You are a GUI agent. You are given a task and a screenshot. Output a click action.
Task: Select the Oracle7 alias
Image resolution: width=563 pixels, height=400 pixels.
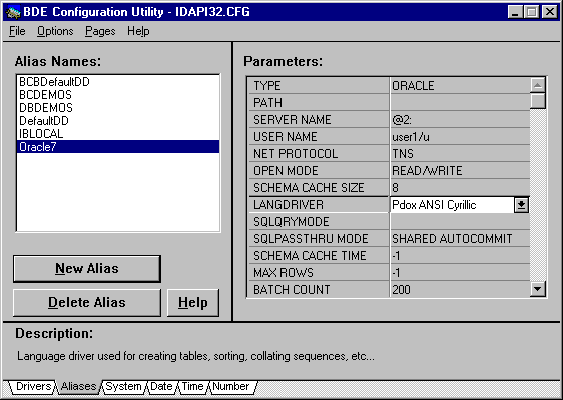[118, 146]
